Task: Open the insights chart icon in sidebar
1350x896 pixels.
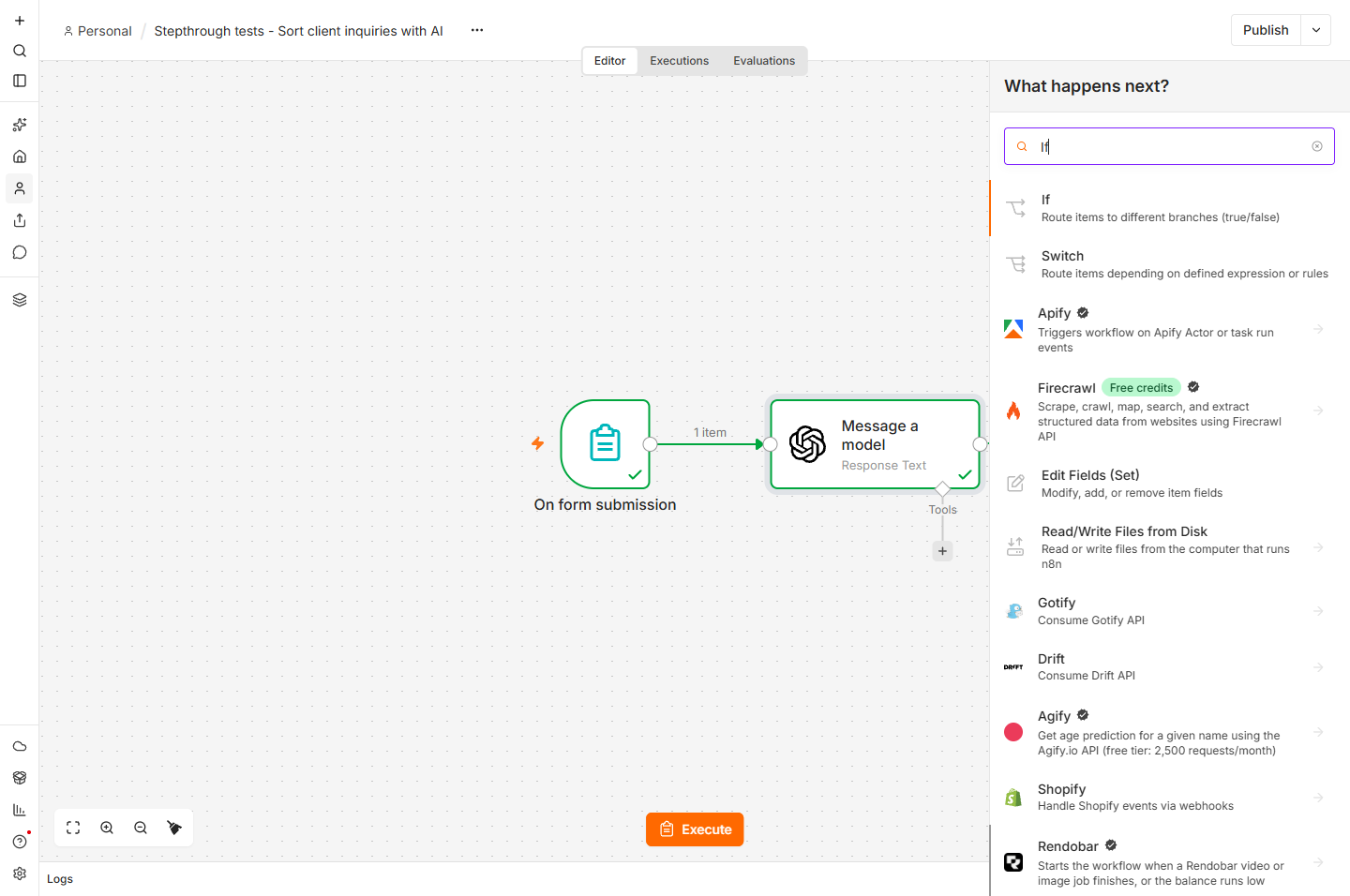Action: point(20,810)
